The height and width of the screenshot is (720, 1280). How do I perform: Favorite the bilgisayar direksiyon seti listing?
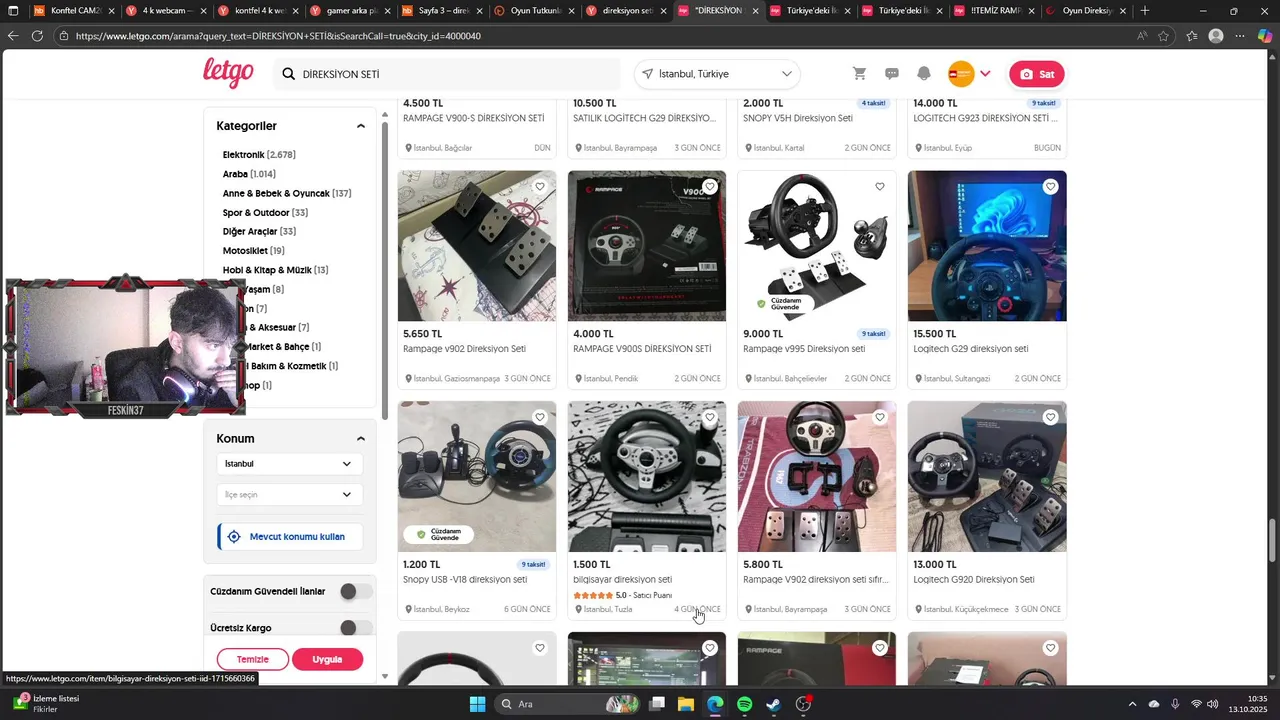coord(710,417)
